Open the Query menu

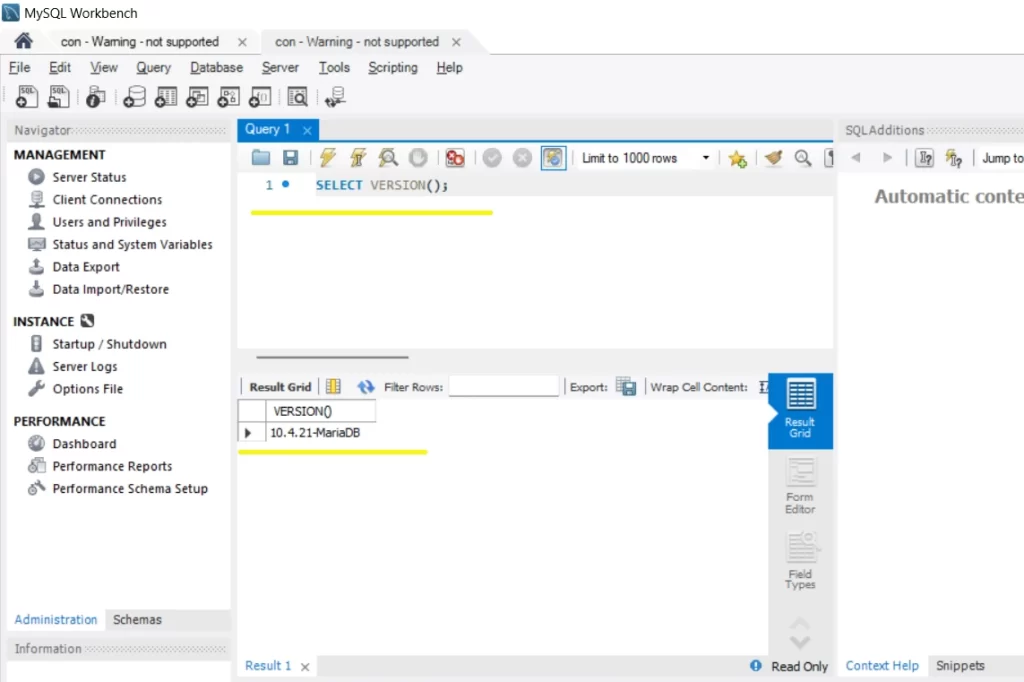153,67
